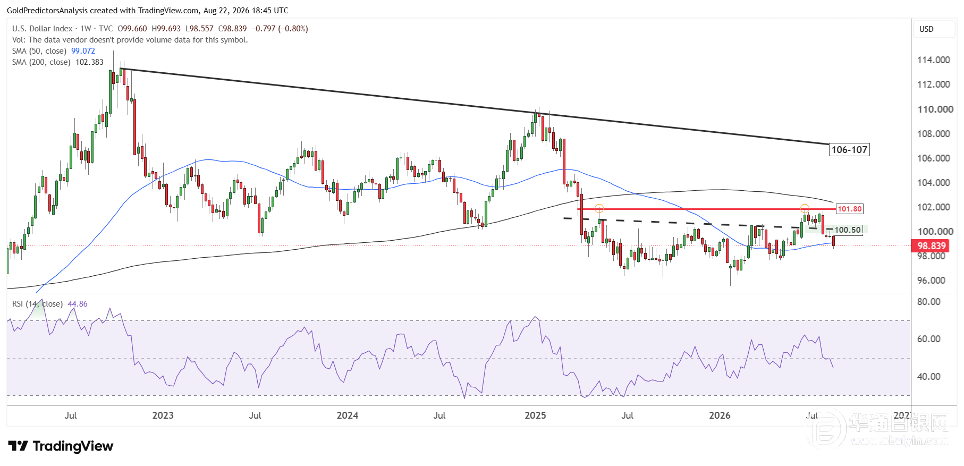Screen dimensions: 964x466
Task: Click the 2023 label on time axis
Action: (163, 416)
